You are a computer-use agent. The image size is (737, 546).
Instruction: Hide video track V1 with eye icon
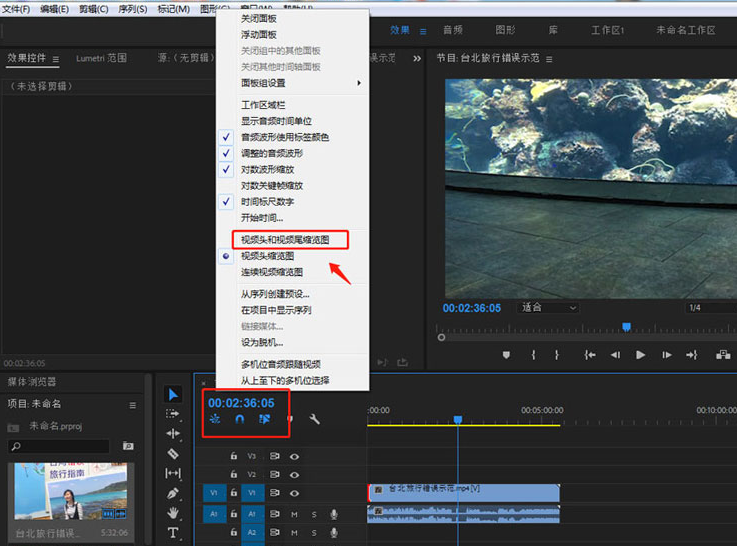(295, 493)
